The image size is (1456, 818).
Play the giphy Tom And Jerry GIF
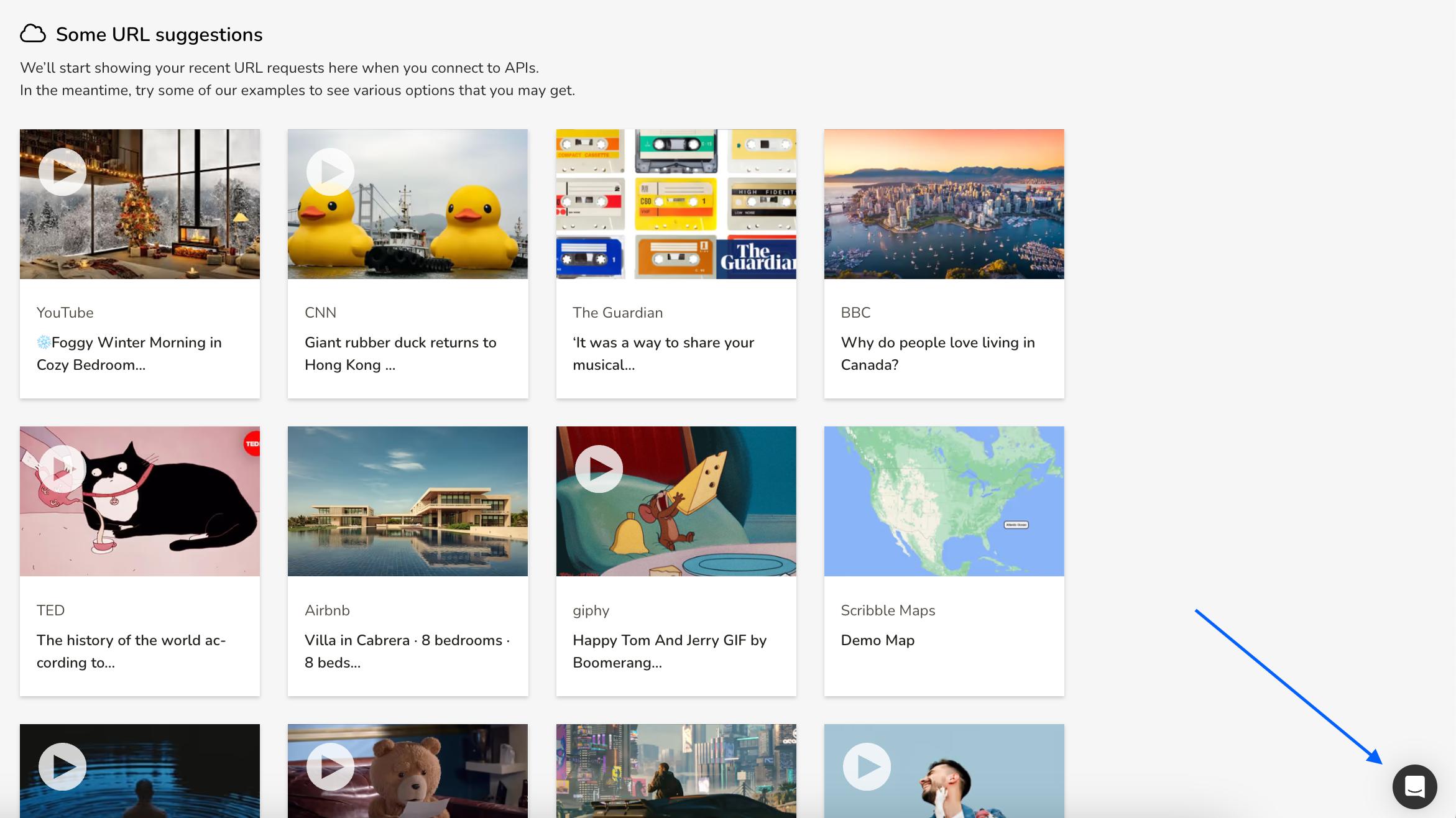tap(598, 469)
